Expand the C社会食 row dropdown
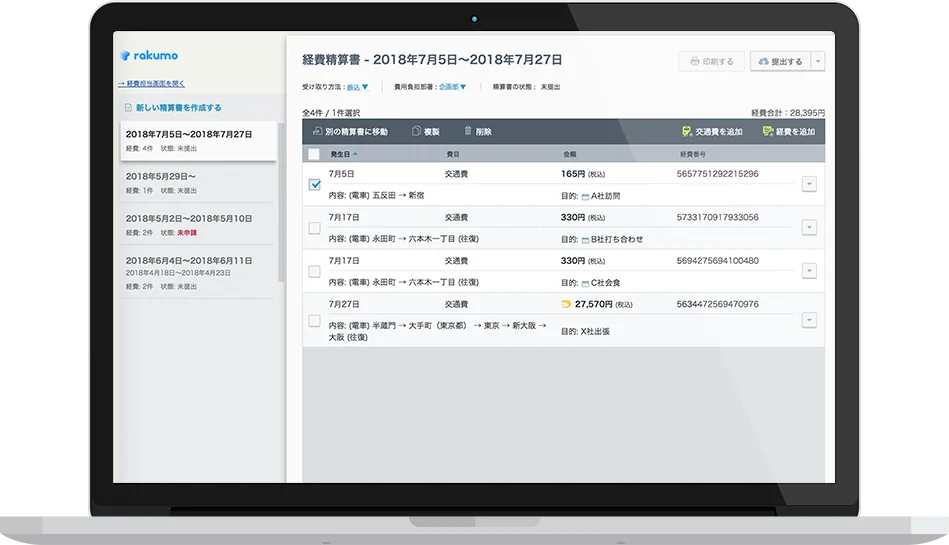Image resolution: width=949 pixels, height=545 pixels. click(x=809, y=271)
